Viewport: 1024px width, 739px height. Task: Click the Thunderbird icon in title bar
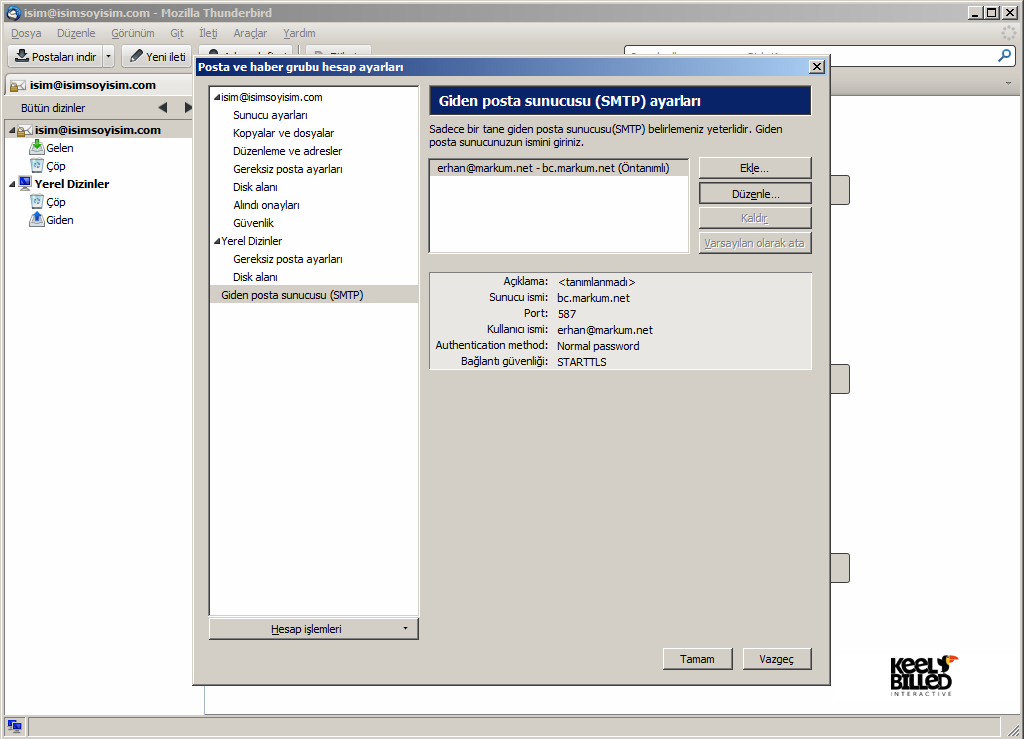click(x=13, y=12)
